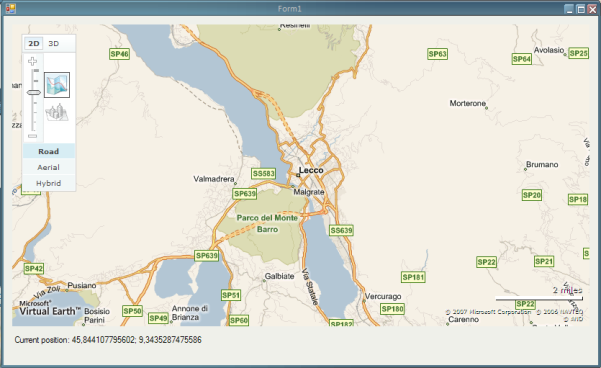The width and height of the screenshot is (601, 368).
Task: Click the zoom in plus icon
Action: [x=33, y=61]
